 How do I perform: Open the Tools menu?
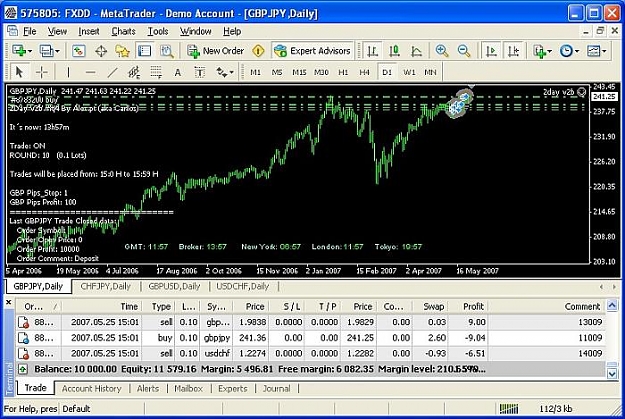click(158, 31)
